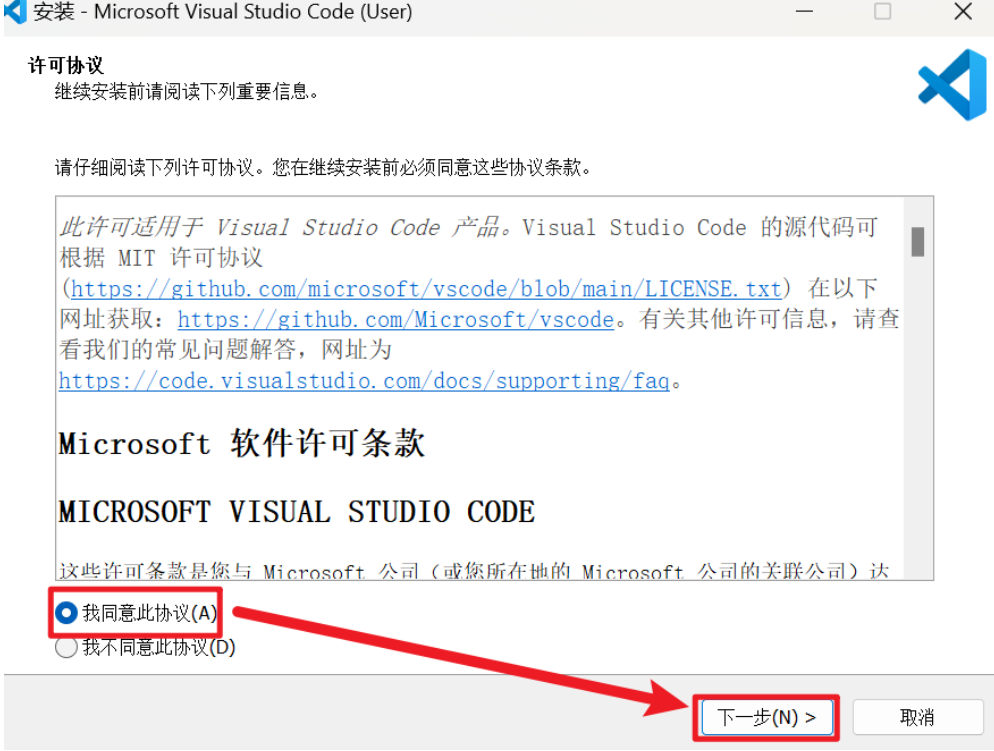The width and height of the screenshot is (994, 751).
Task: Open the github.com/Microsoft/vscode link
Action: click(x=396, y=319)
